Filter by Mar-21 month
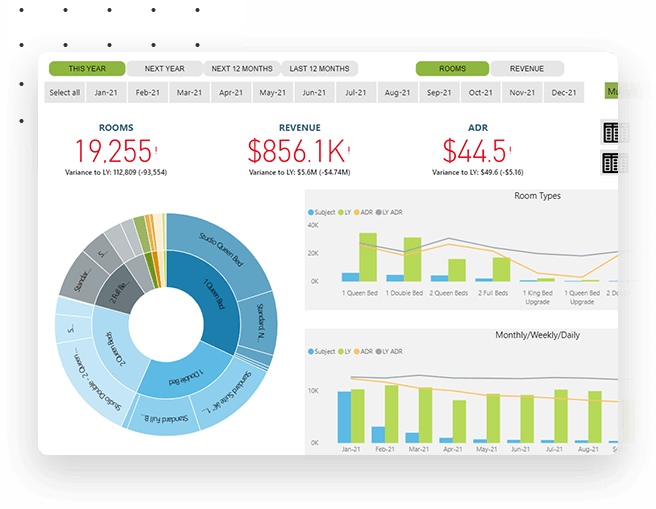 (x=189, y=92)
